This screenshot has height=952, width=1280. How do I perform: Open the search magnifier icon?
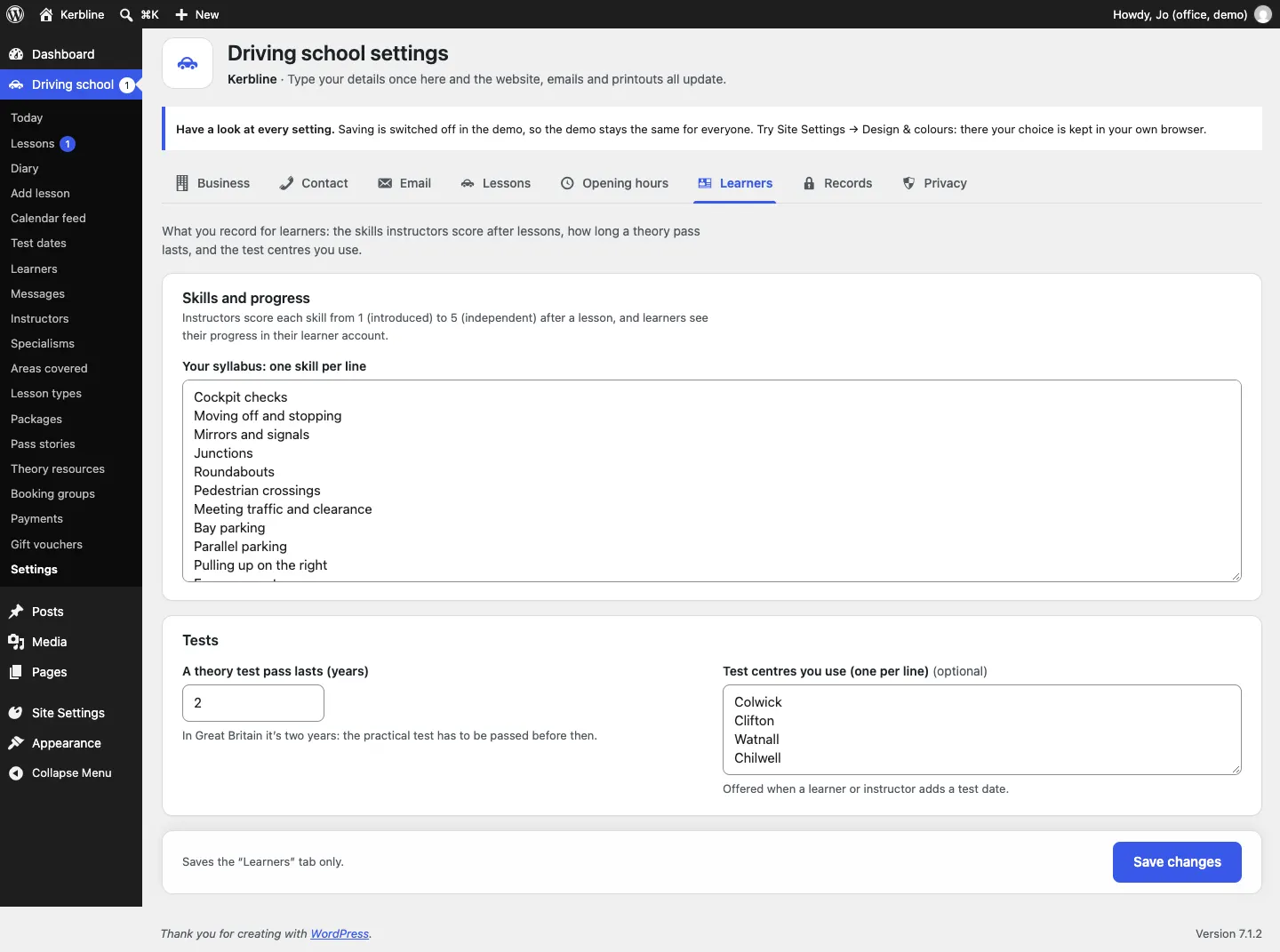126,15
